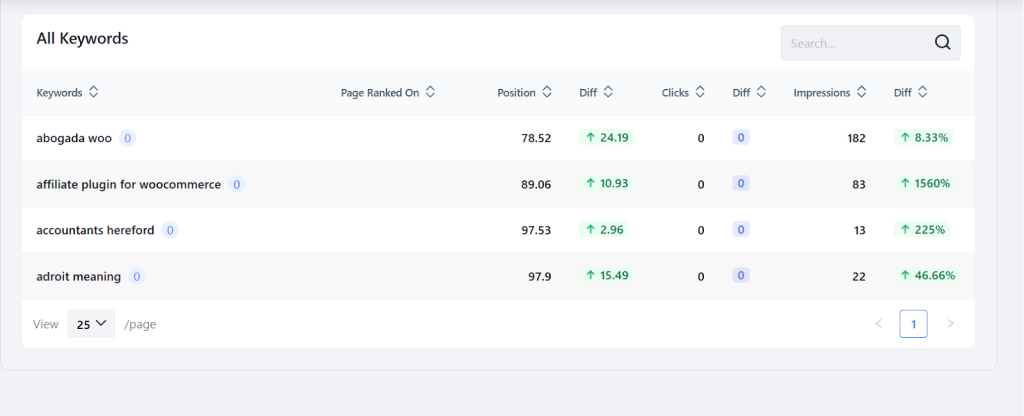Sort by Page Ranked On arrows
Viewport: 1024px width, 416px height.
(430, 92)
